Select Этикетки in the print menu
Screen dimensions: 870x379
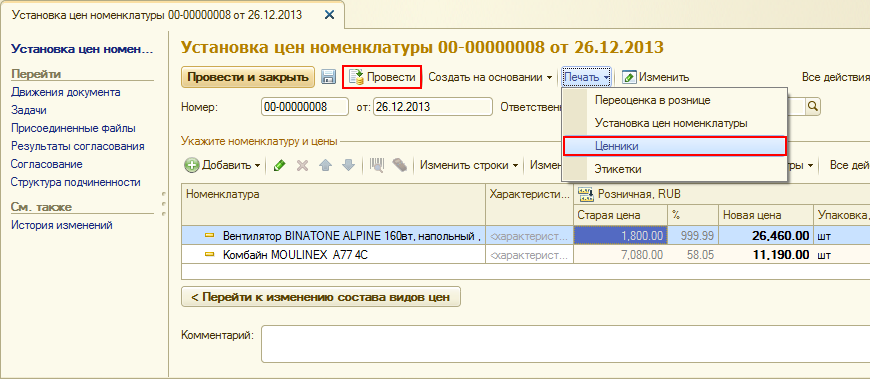675,168
